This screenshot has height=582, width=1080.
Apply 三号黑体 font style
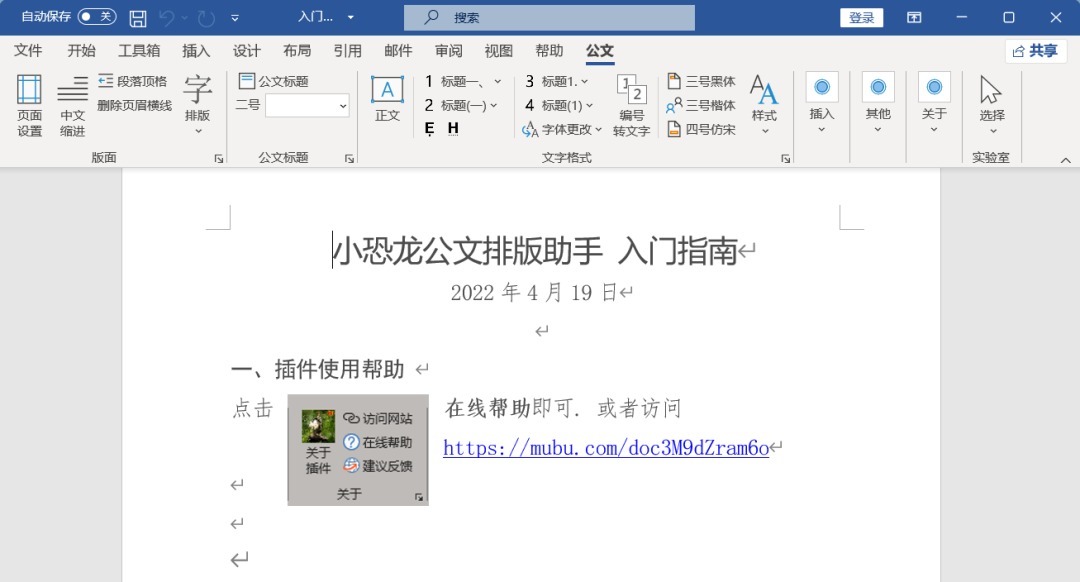[701, 81]
